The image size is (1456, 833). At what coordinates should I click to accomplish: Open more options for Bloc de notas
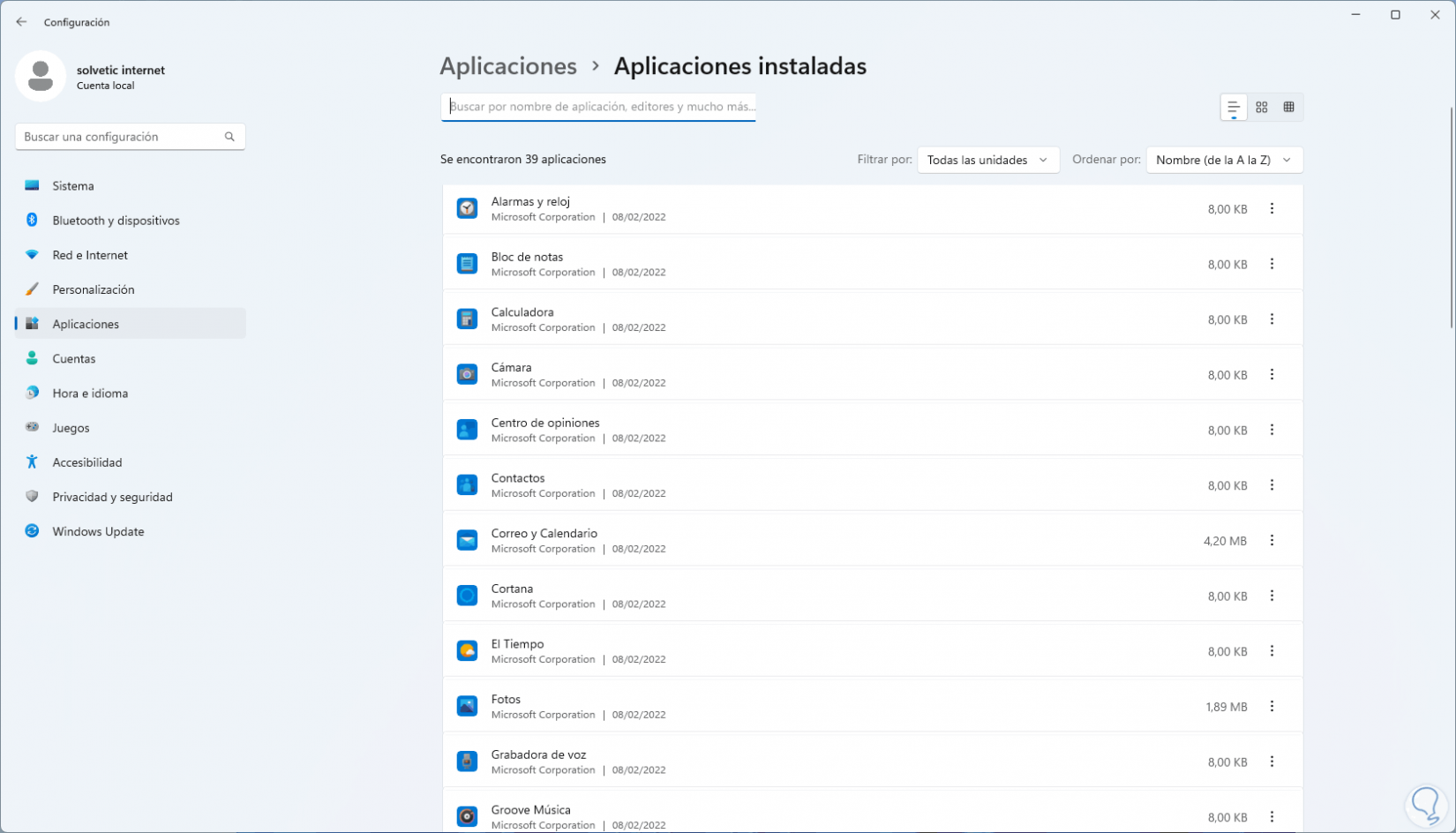point(1272,264)
